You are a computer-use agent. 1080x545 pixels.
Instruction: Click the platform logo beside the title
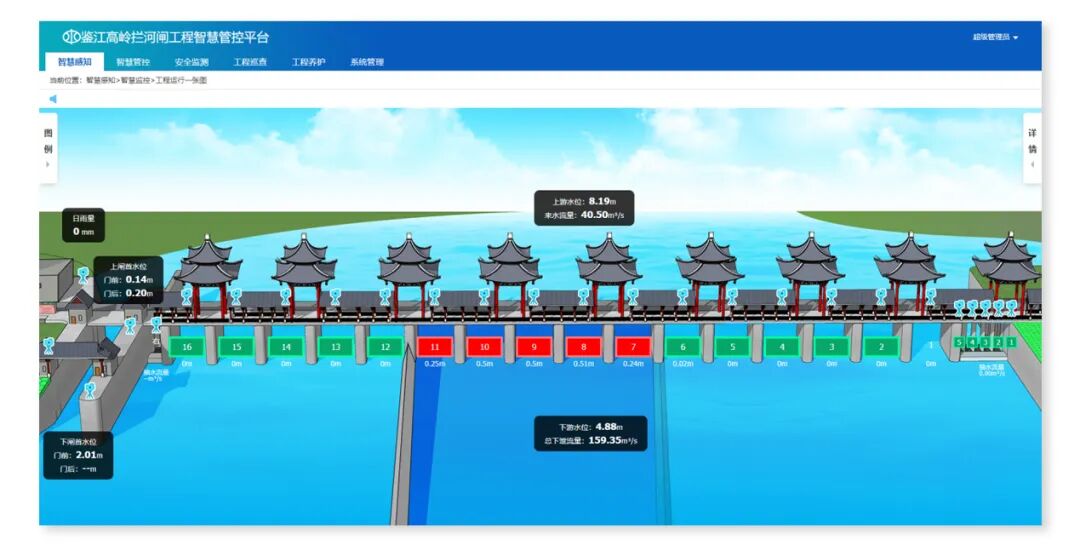pos(71,37)
